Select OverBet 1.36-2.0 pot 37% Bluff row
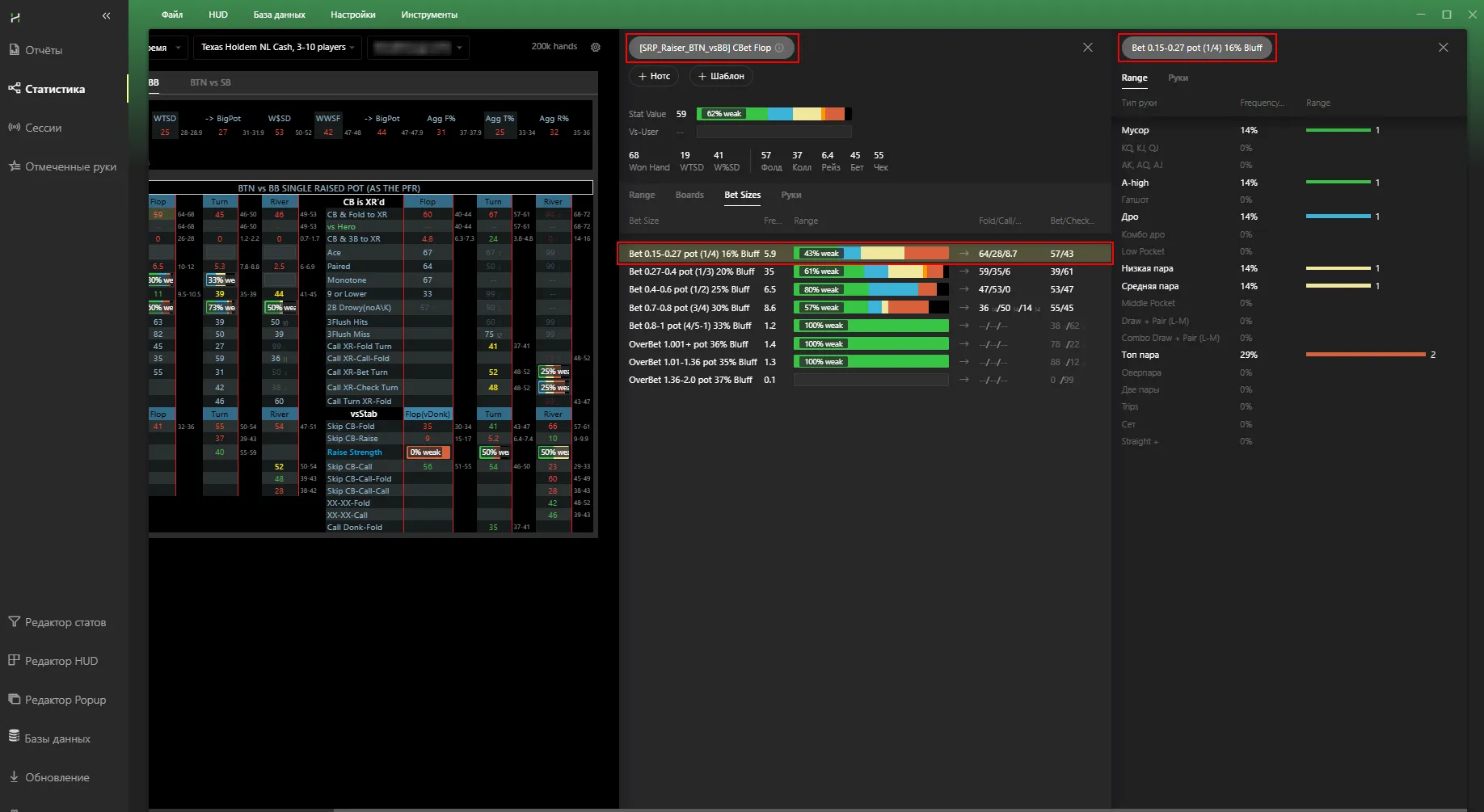This screenshot has height=812, width=1484. 865,380
